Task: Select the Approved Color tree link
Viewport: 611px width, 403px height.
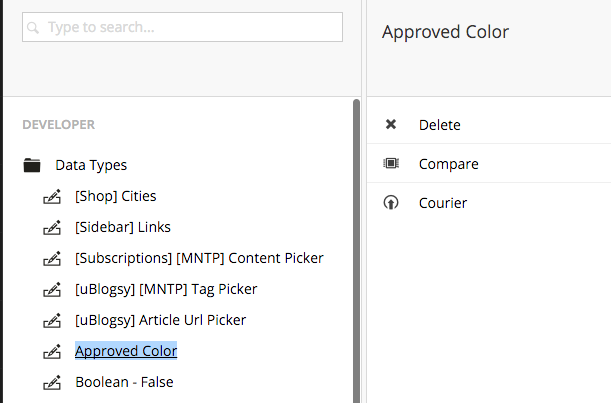Action: coord(126,351)
